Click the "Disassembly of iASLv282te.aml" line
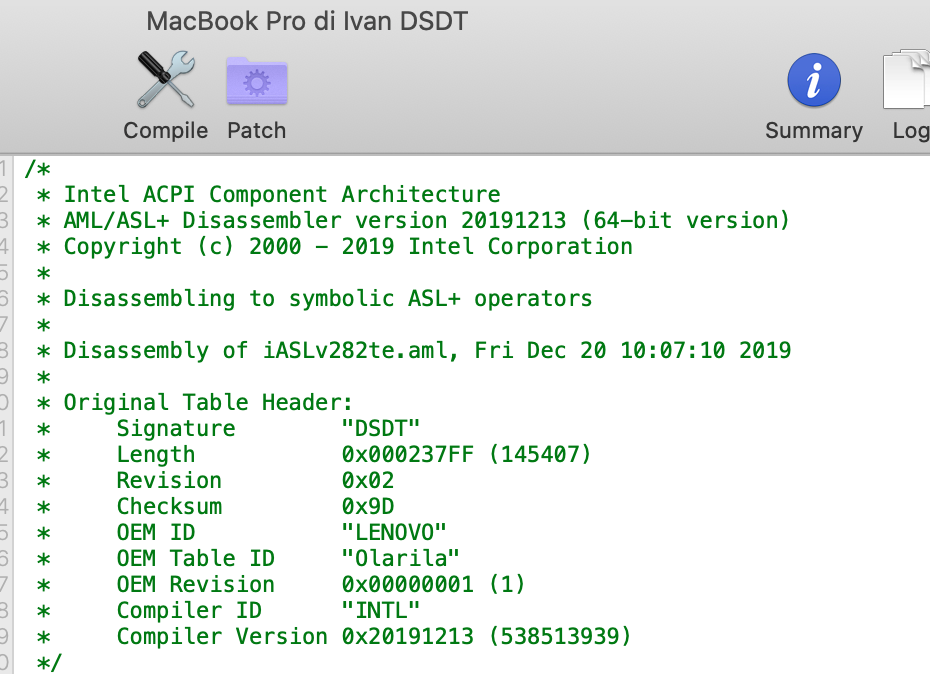 point(427,351)
